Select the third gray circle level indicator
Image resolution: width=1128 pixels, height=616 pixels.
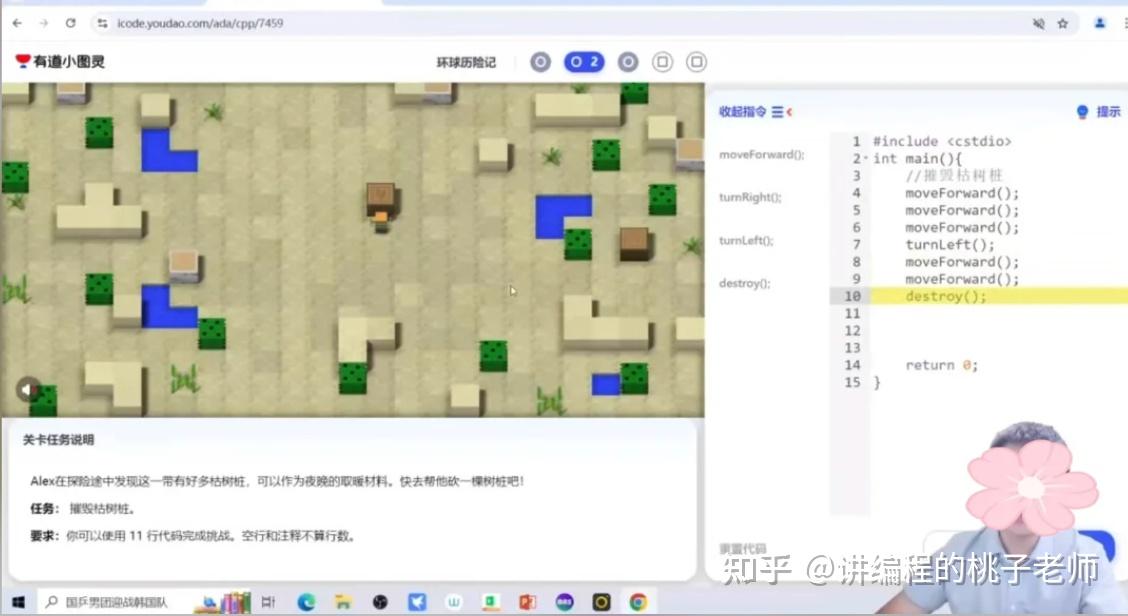coord(628,62)
